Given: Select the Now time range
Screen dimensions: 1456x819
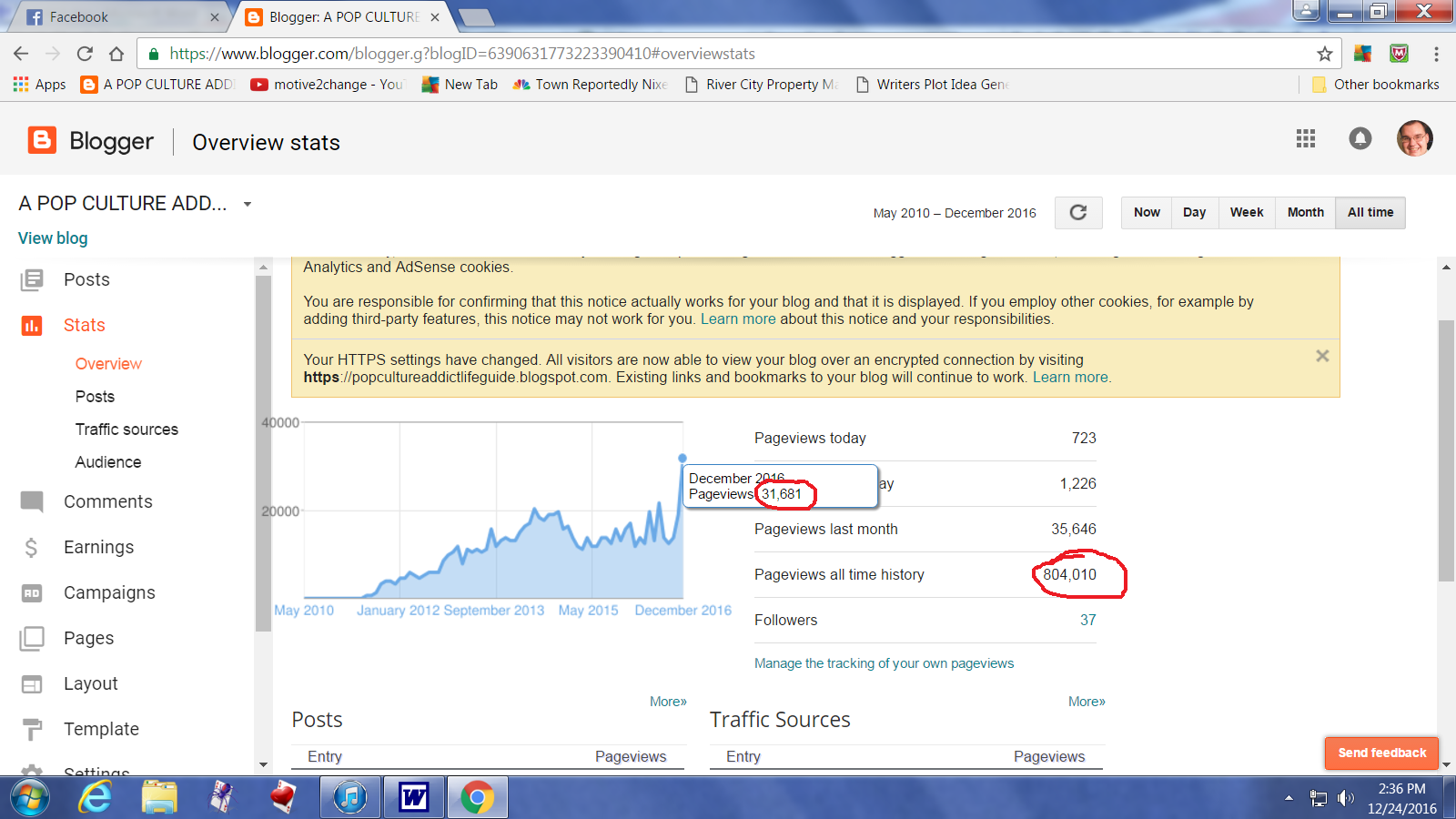Looking at the screenshot, I should [1147, 212].
